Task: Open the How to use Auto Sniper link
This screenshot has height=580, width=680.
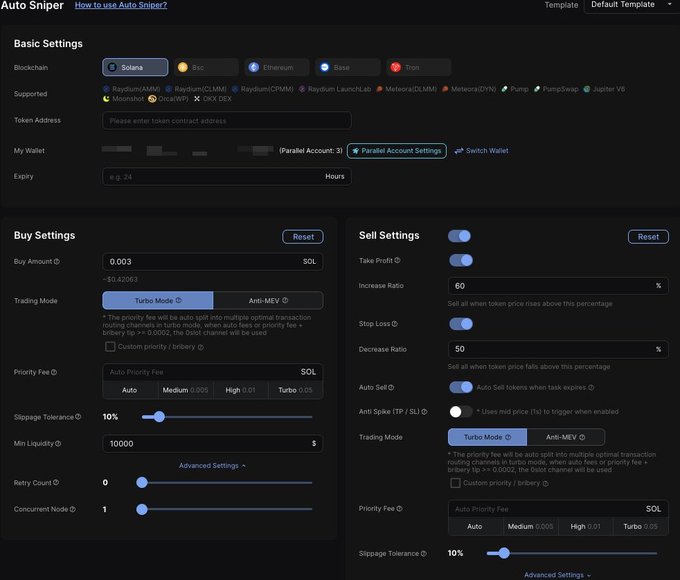Action: (x=121, y=6)
